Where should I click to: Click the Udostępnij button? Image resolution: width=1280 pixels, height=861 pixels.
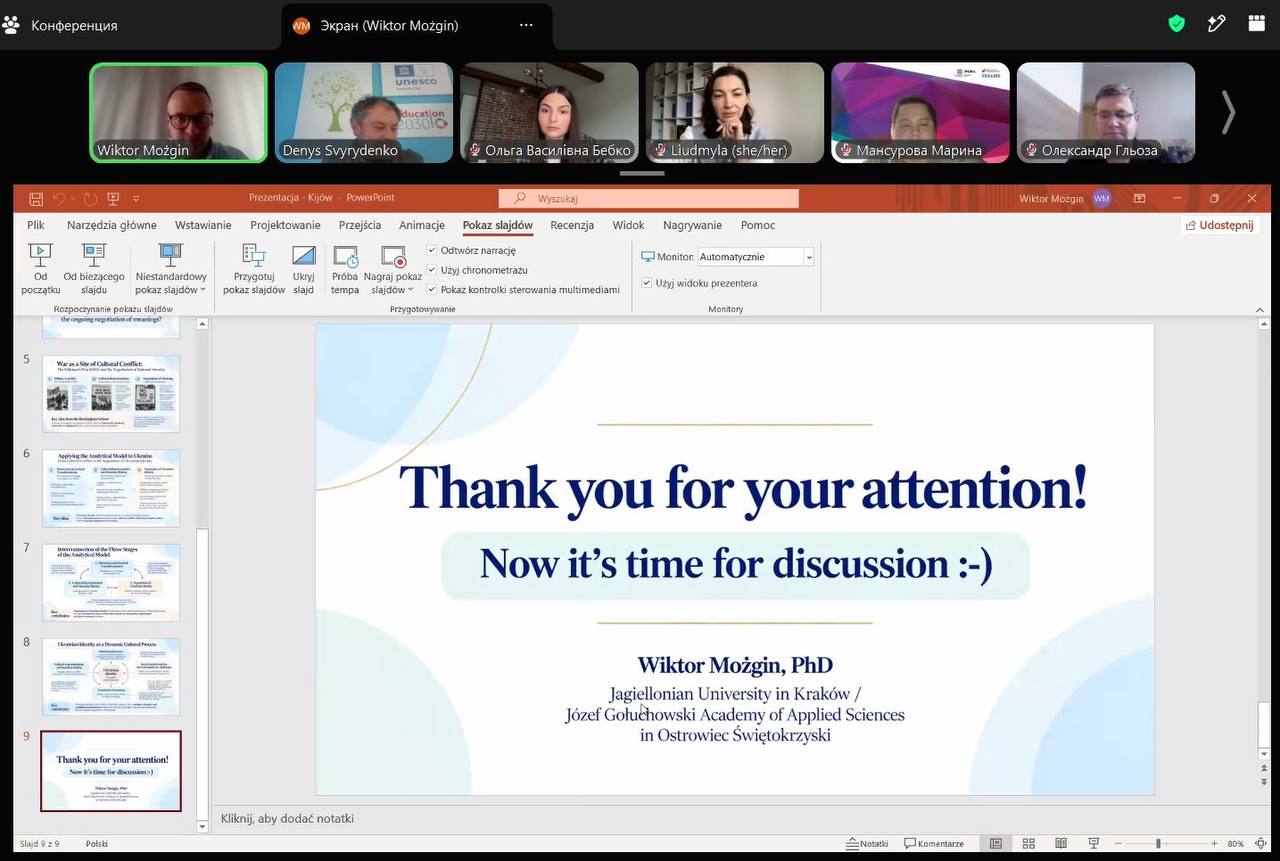(1219, 225)
